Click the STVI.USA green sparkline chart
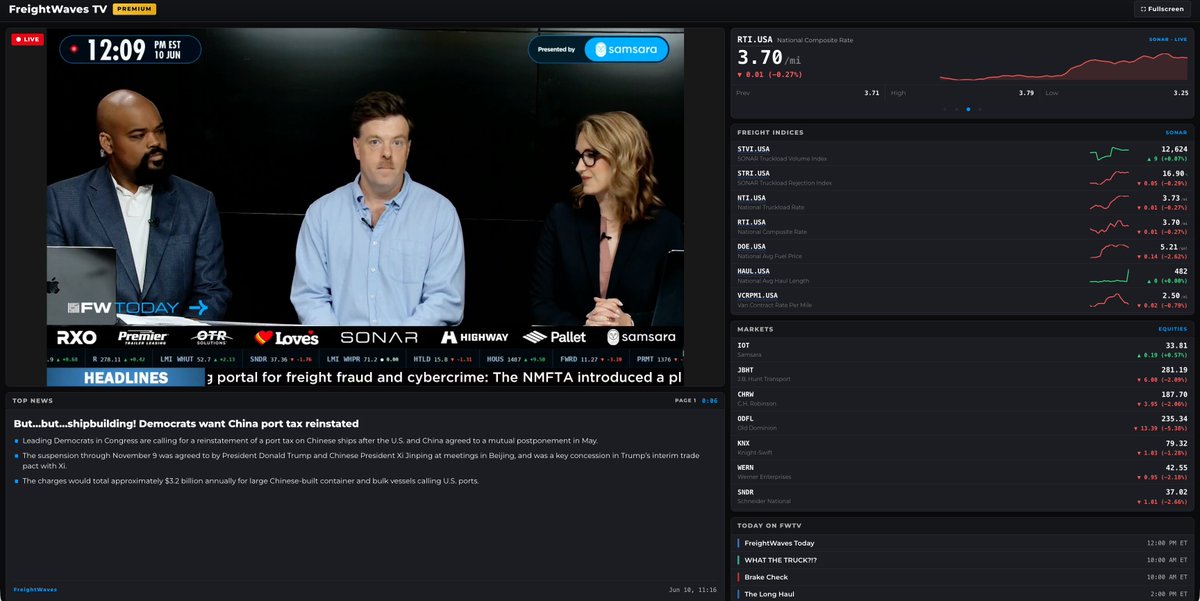 coord(1109,153)
